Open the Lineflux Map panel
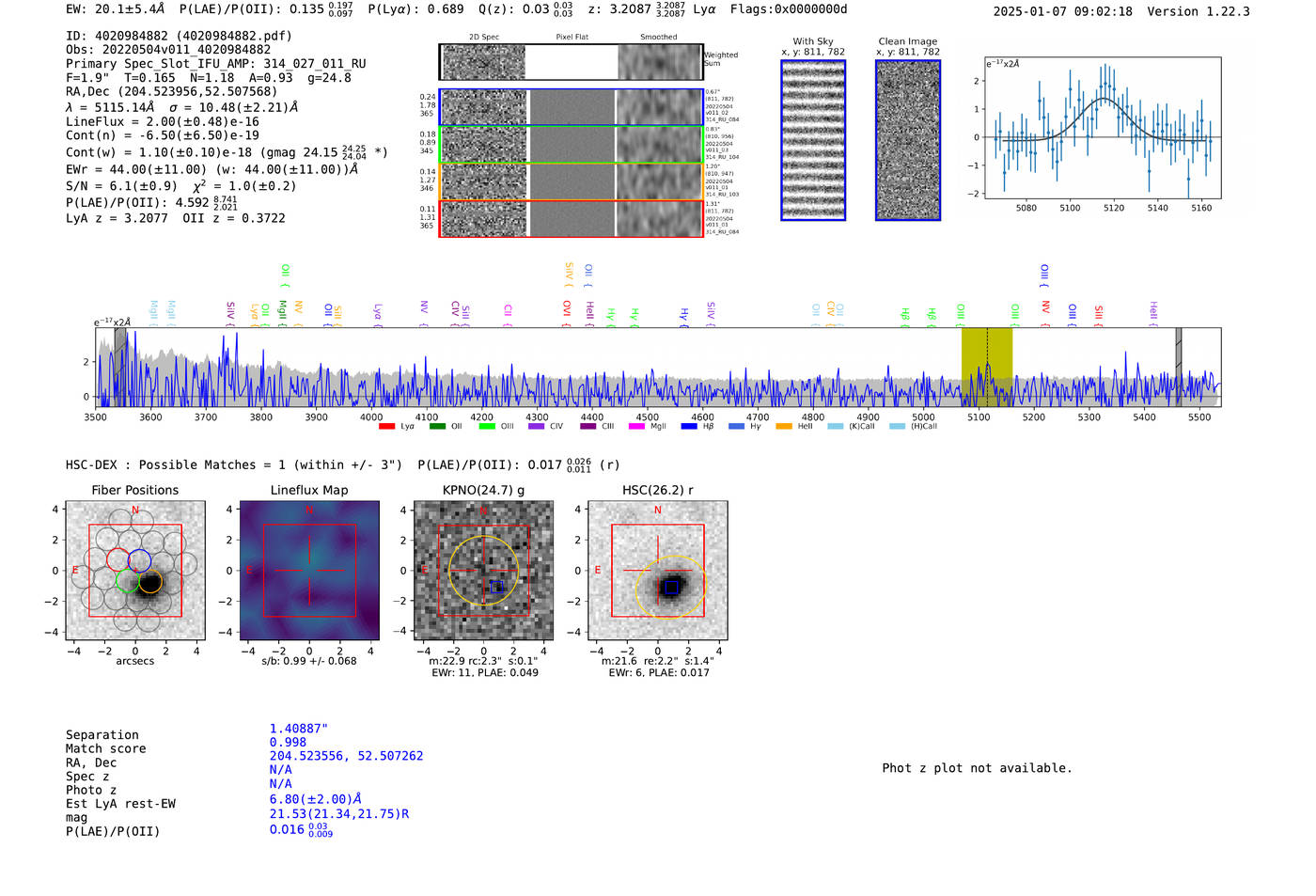Screen dimensions: 1316x896 pos(309,571)
